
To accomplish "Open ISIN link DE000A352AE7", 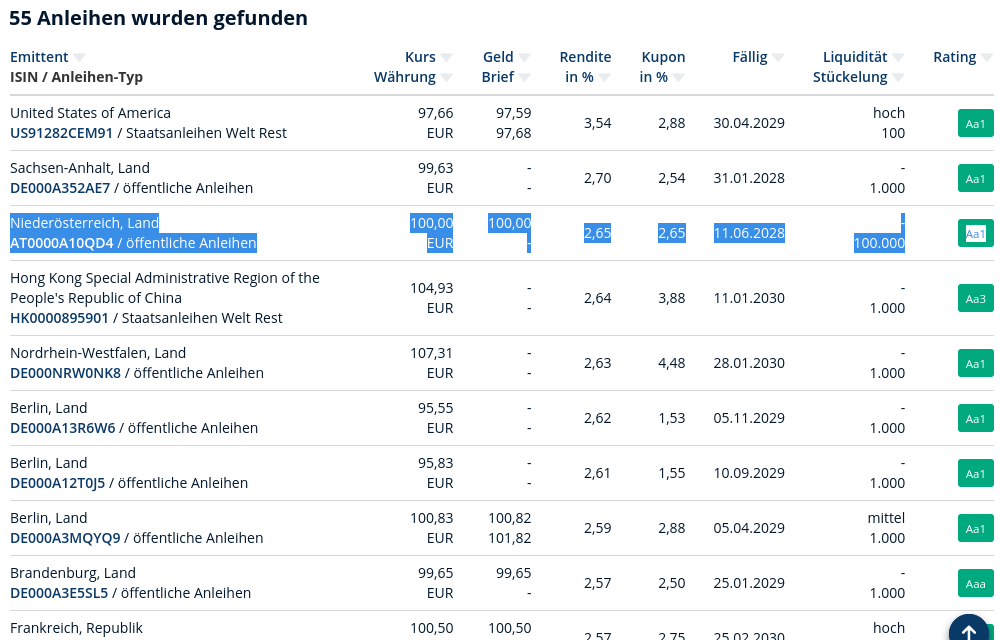I will coord(60,188).
